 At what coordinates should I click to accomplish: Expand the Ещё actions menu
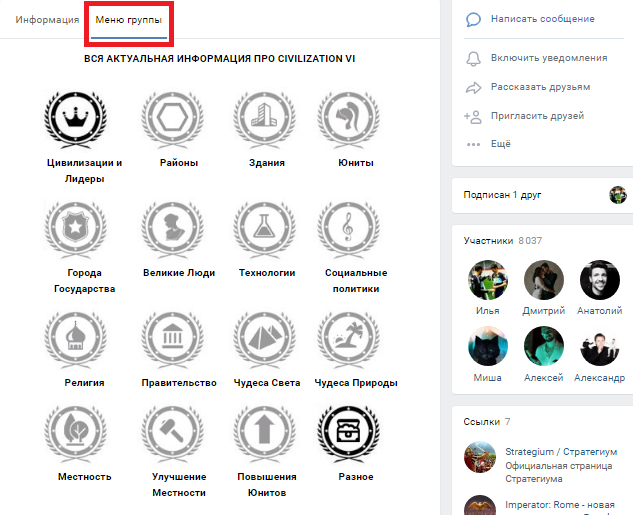pos(501,144)
